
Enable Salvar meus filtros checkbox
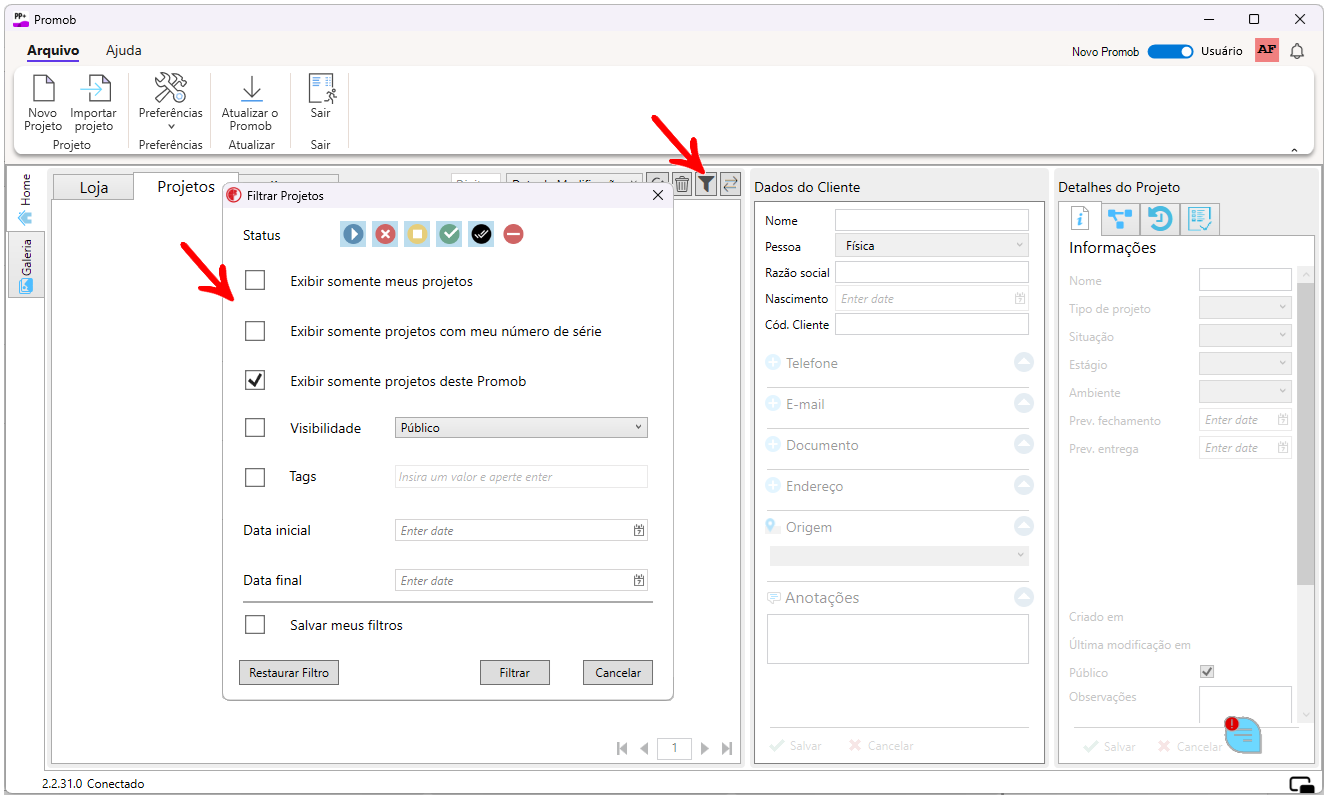[255, 625]
